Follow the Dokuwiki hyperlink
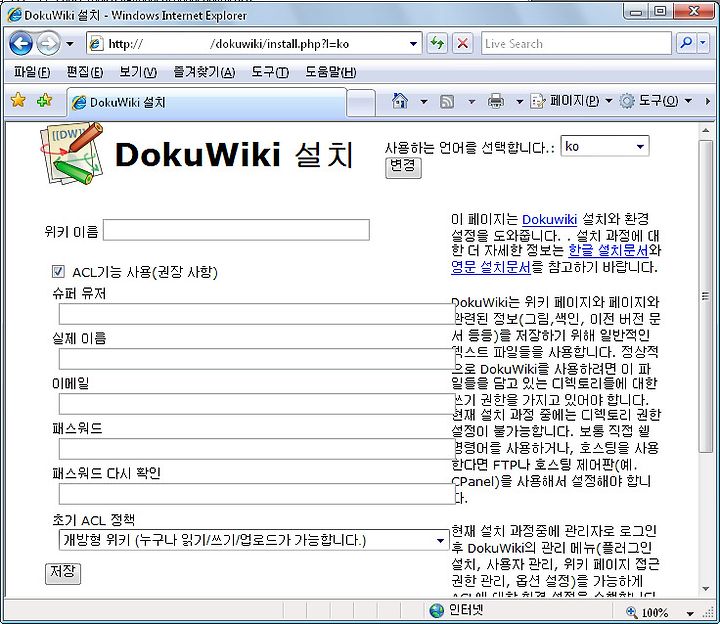The width and height of the screenshot is (720, 624). [549, 219]
